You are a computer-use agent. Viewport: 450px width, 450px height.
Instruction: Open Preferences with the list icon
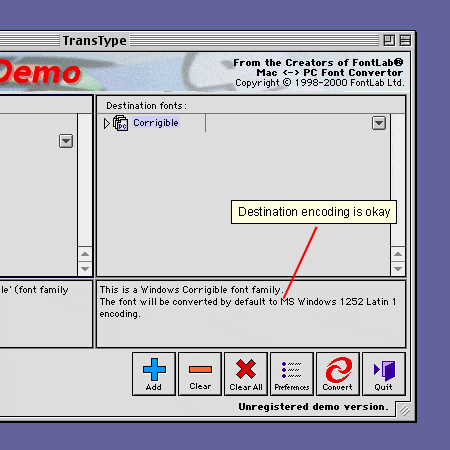coord(292,374)
